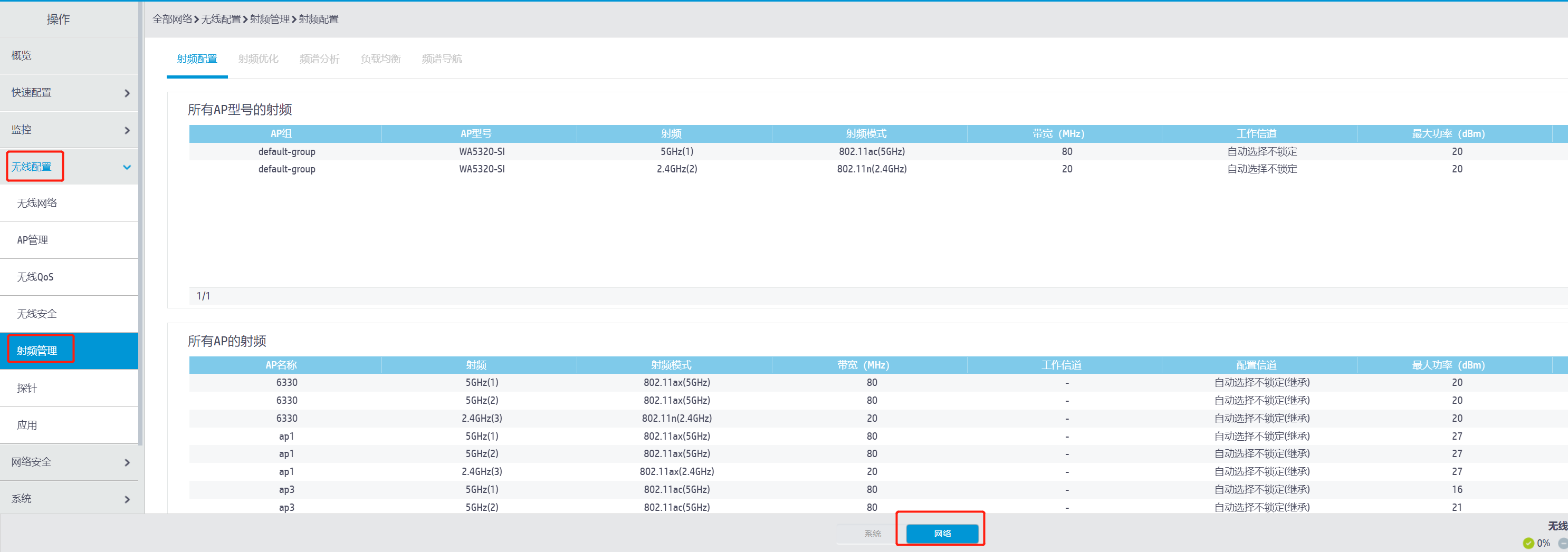The image size is (1568, 552).
Task: Click 2.4GHz(3) in the ap1 row
Action: tap(482, 472)
